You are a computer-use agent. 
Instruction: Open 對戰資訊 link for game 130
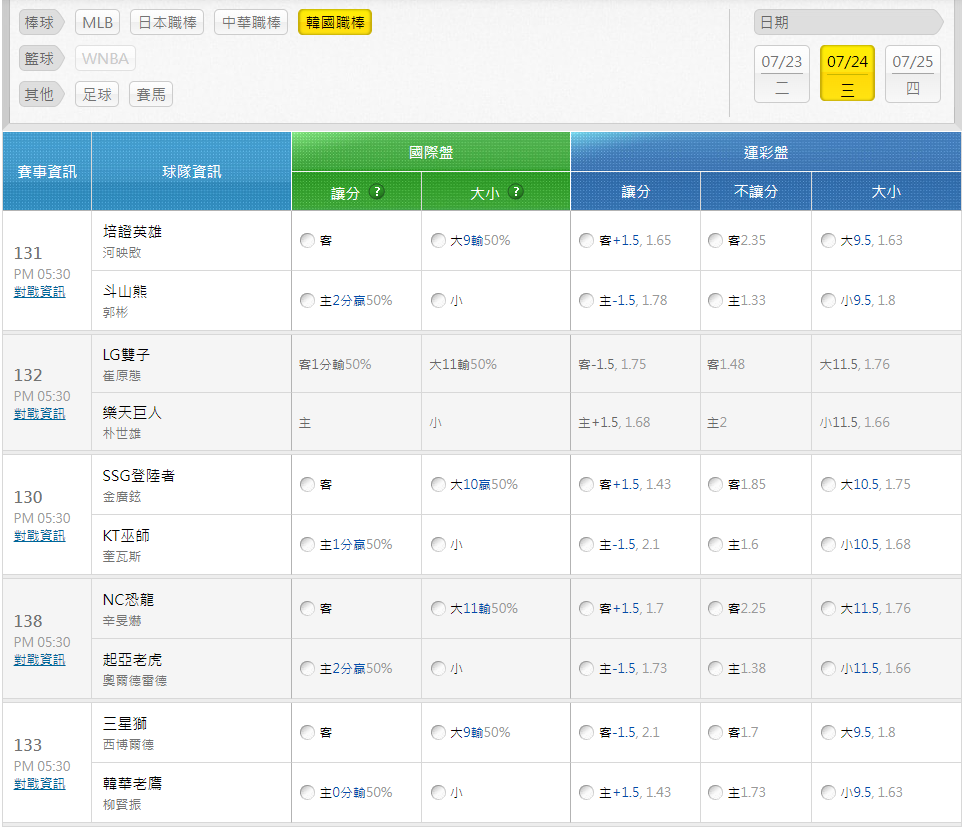(39, 536)
